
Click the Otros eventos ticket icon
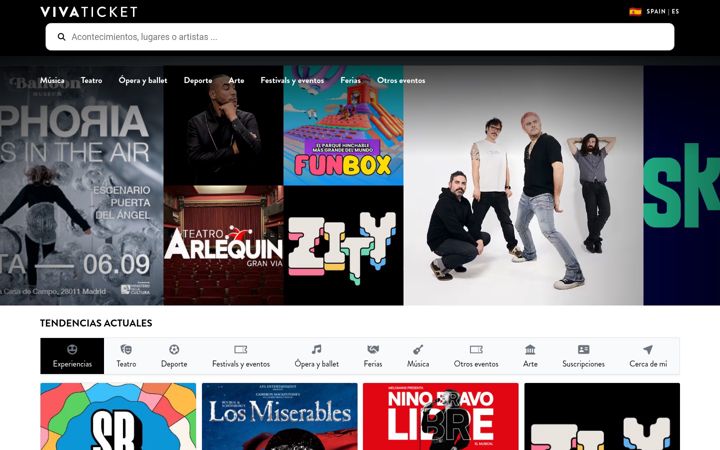476,349
